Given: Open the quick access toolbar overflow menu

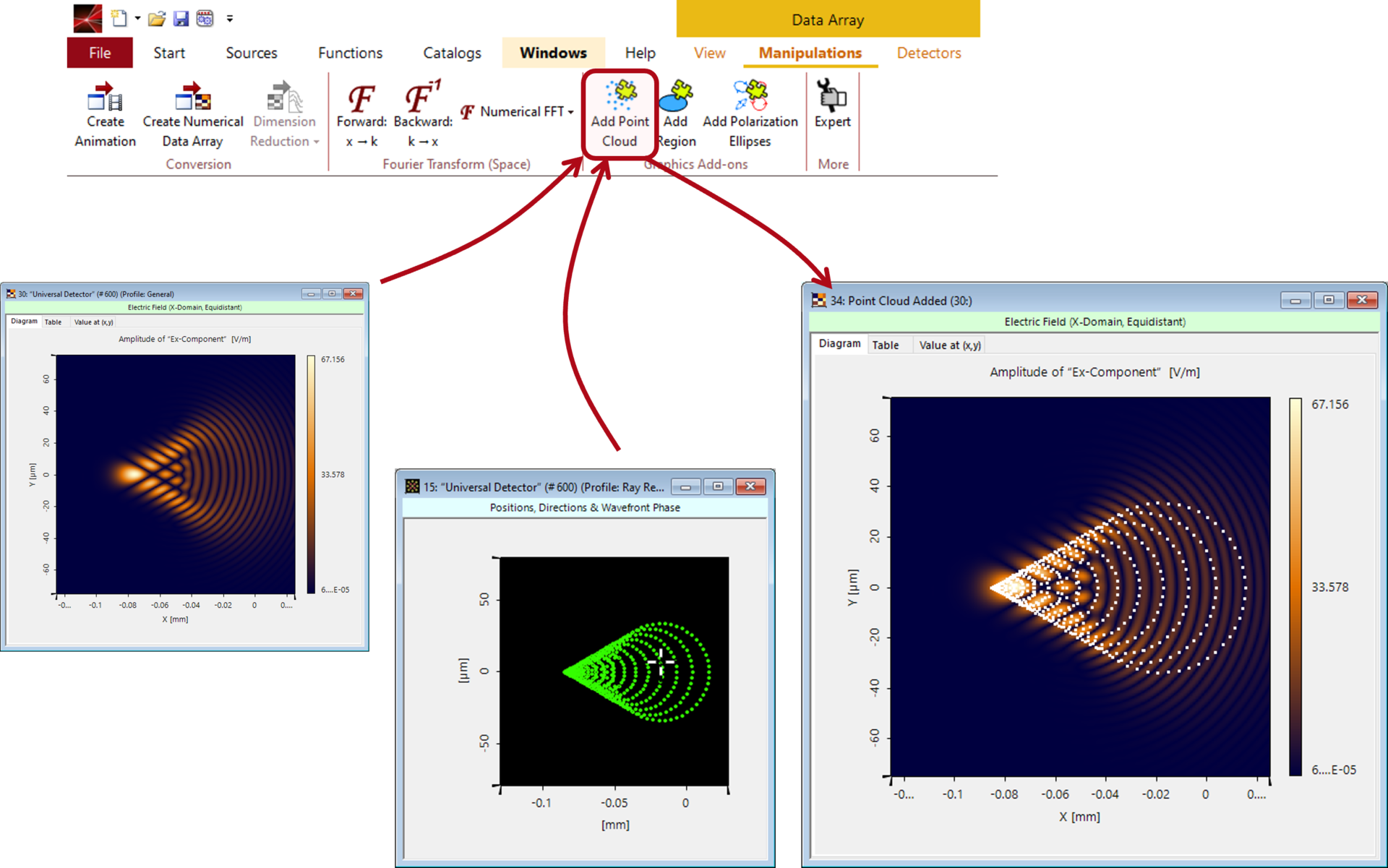Looking at the screenshot, I should tap(229, 18).
